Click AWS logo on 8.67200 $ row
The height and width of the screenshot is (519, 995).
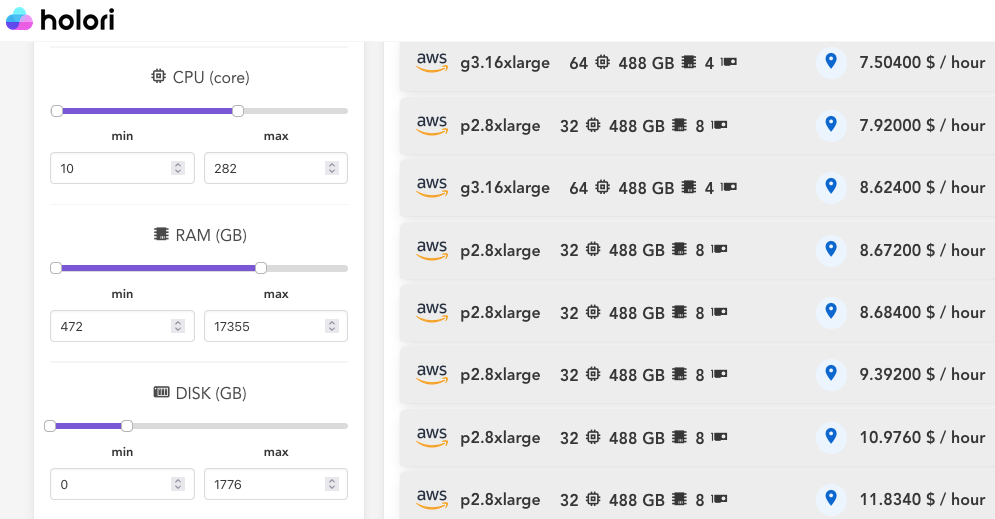point(432,250)
